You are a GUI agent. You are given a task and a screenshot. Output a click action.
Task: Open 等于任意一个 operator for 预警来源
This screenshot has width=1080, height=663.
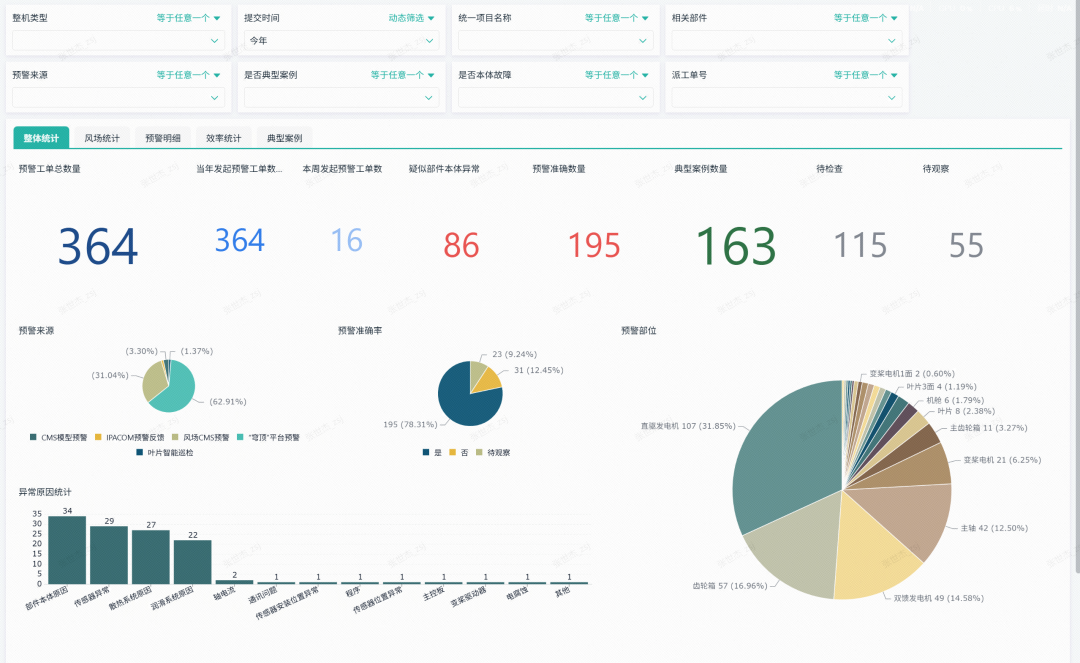point(188,75)
